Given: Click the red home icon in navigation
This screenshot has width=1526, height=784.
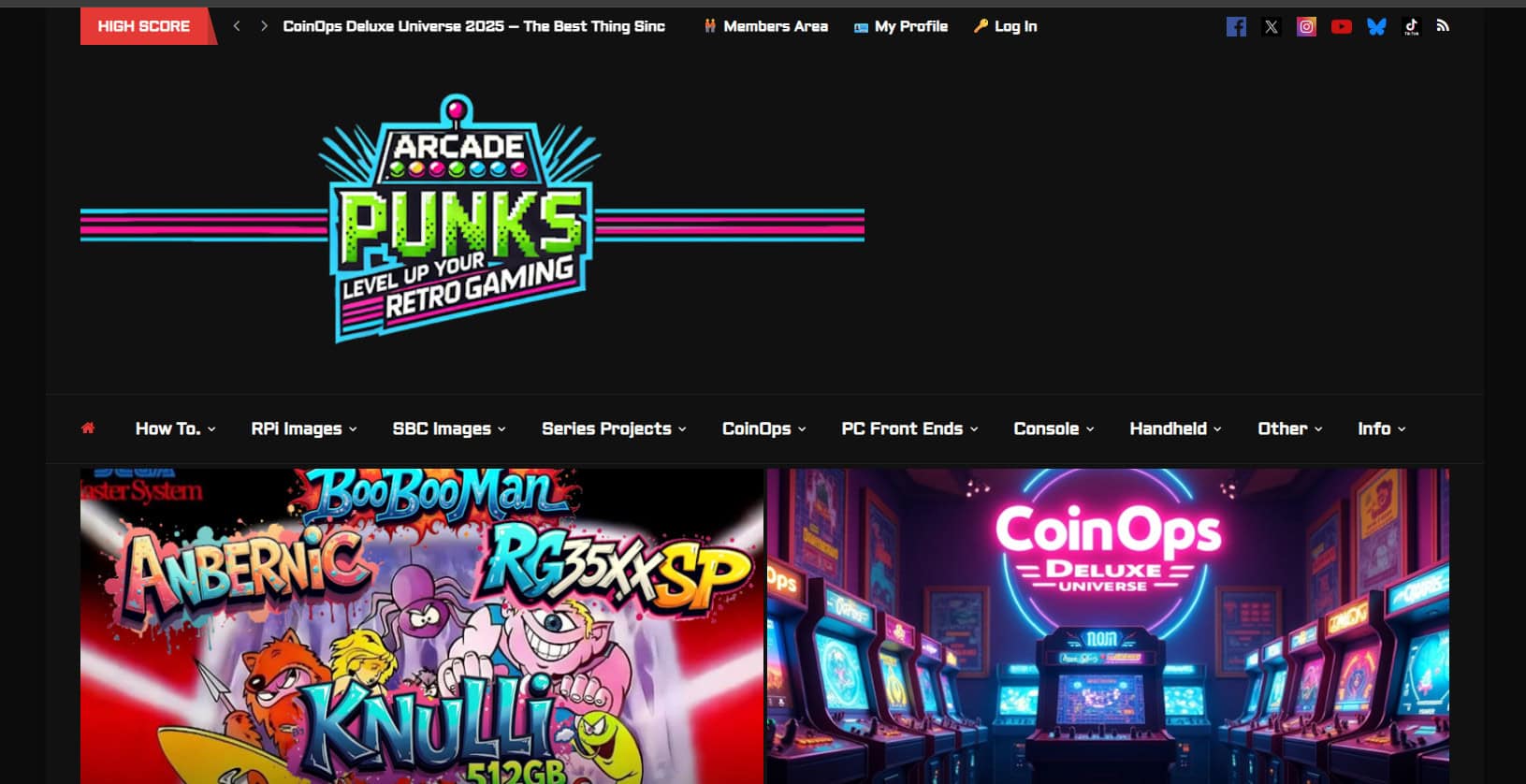Looking at the screenshot, I should (88, 428).
